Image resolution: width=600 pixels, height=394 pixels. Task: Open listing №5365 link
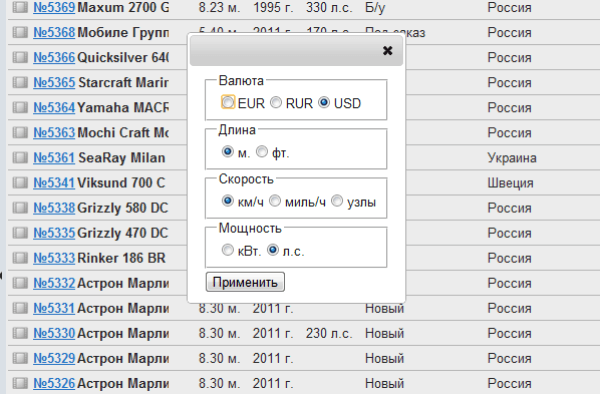(x=54, y=82)
